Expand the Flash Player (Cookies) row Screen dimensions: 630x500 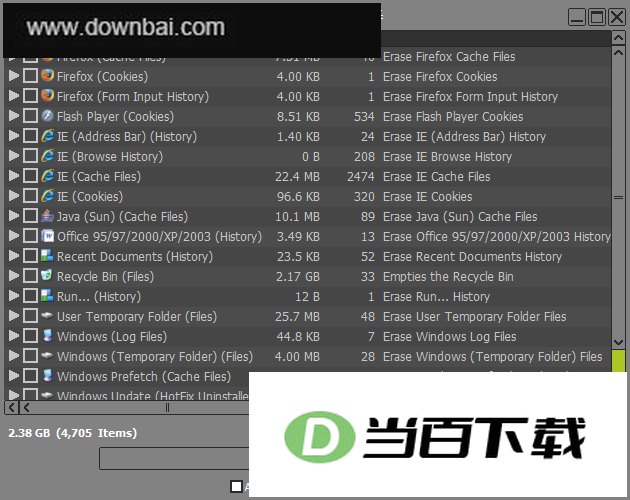(14, 116)
